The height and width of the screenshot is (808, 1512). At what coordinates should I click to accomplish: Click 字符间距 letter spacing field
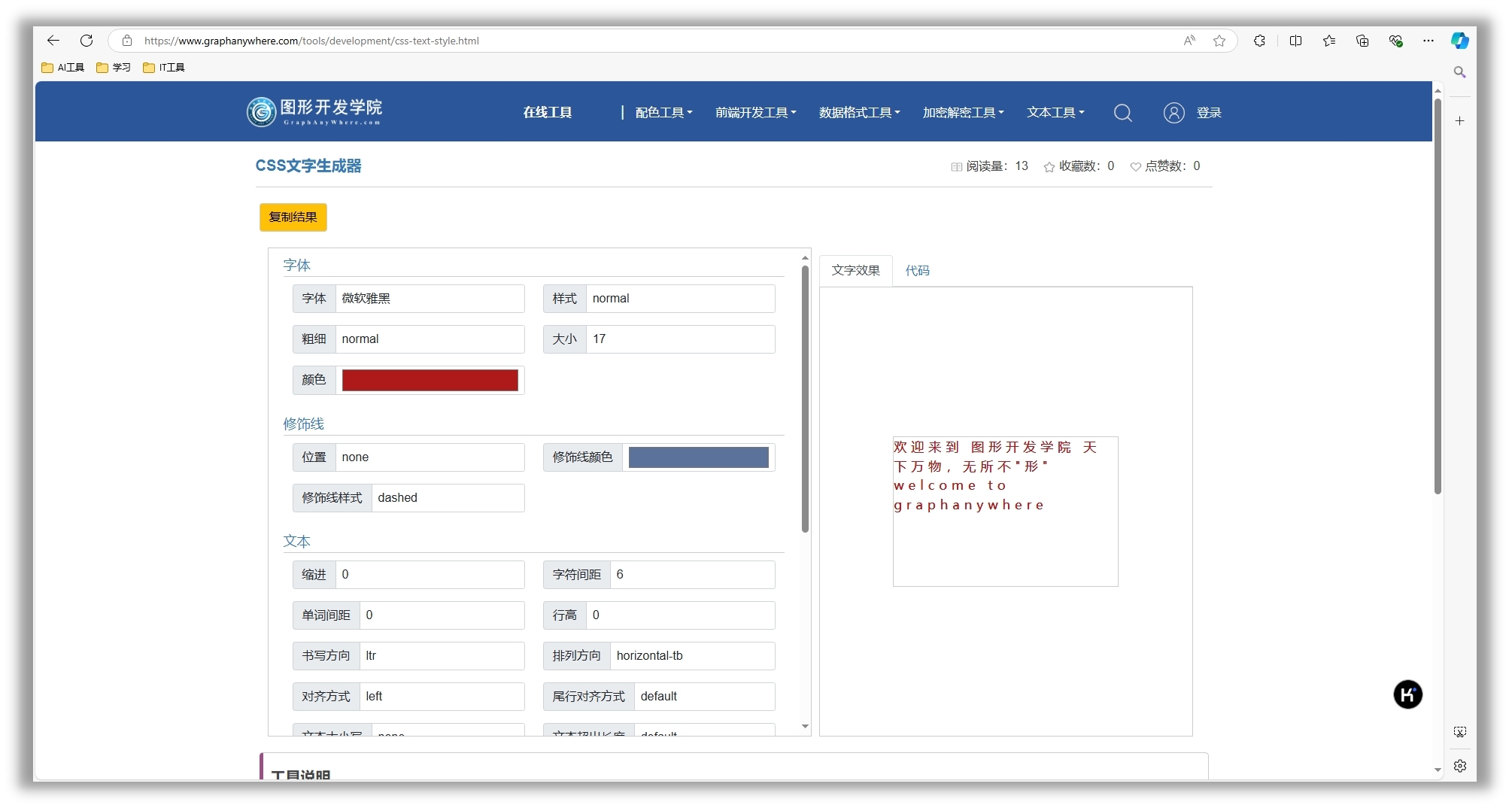pyautogui.click(x=692, y=575)
